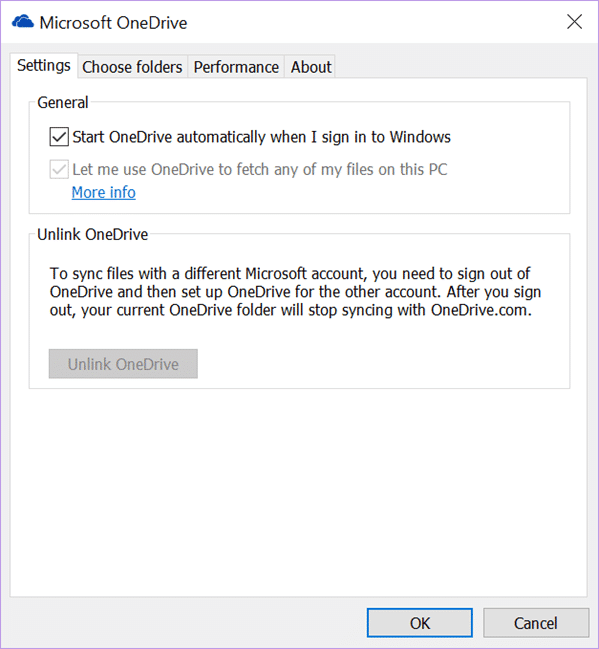Switch to the Choose folders tab
Screen dimensions: 599x649
[x=132, y=67]
